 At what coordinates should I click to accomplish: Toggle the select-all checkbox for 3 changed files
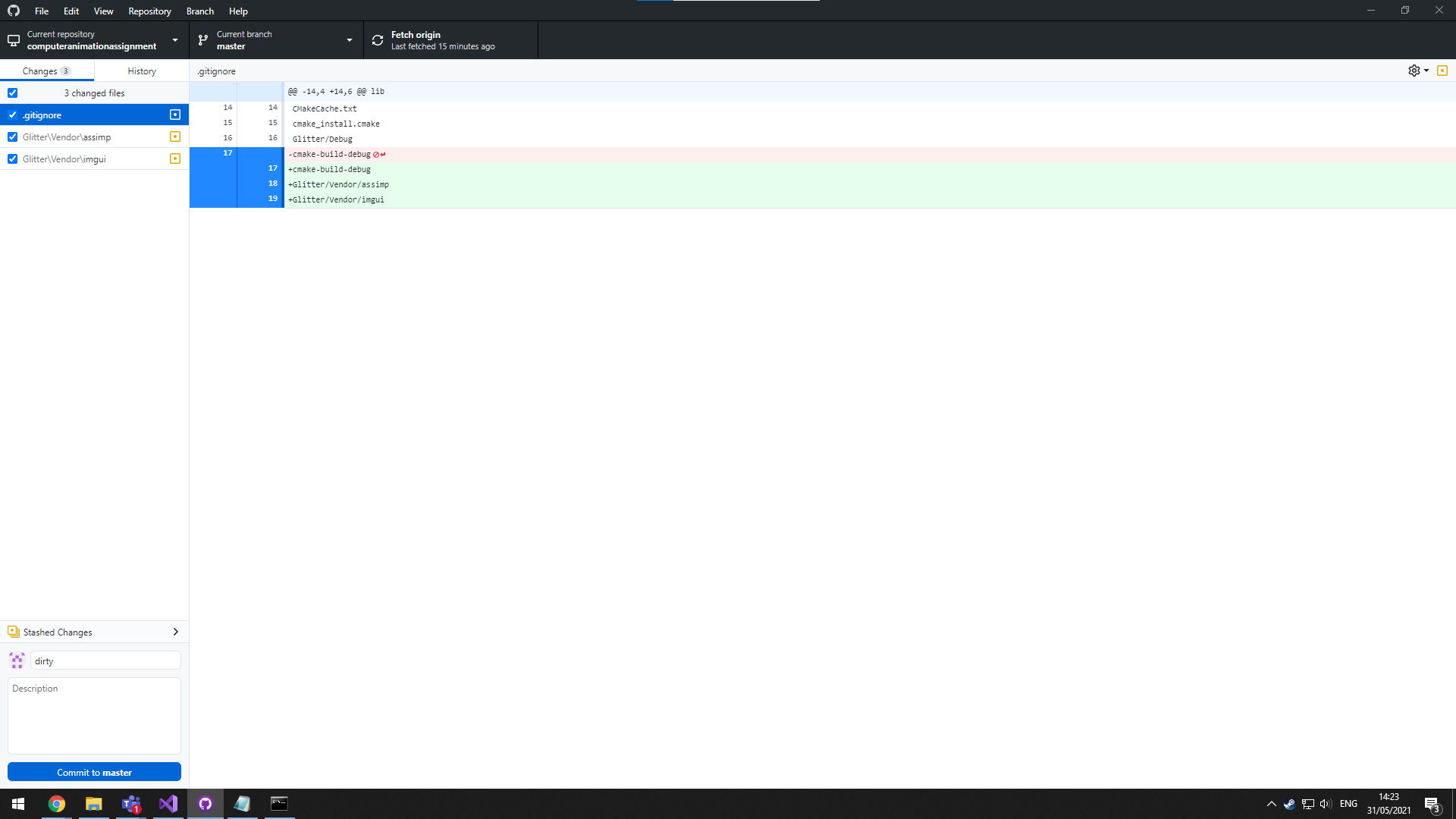point(12,92)
